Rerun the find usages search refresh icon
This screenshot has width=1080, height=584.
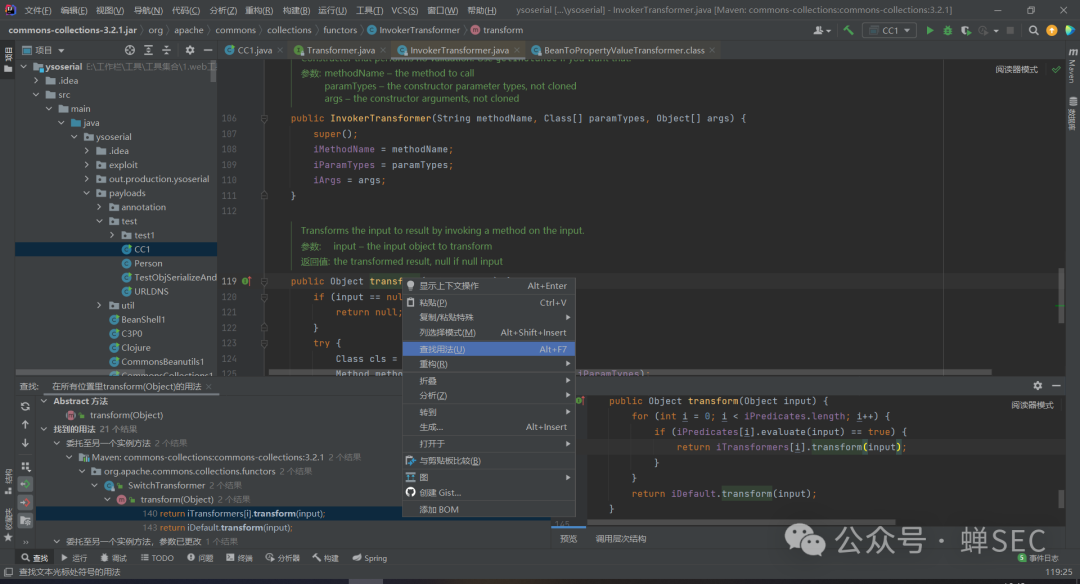click(25, 406)
